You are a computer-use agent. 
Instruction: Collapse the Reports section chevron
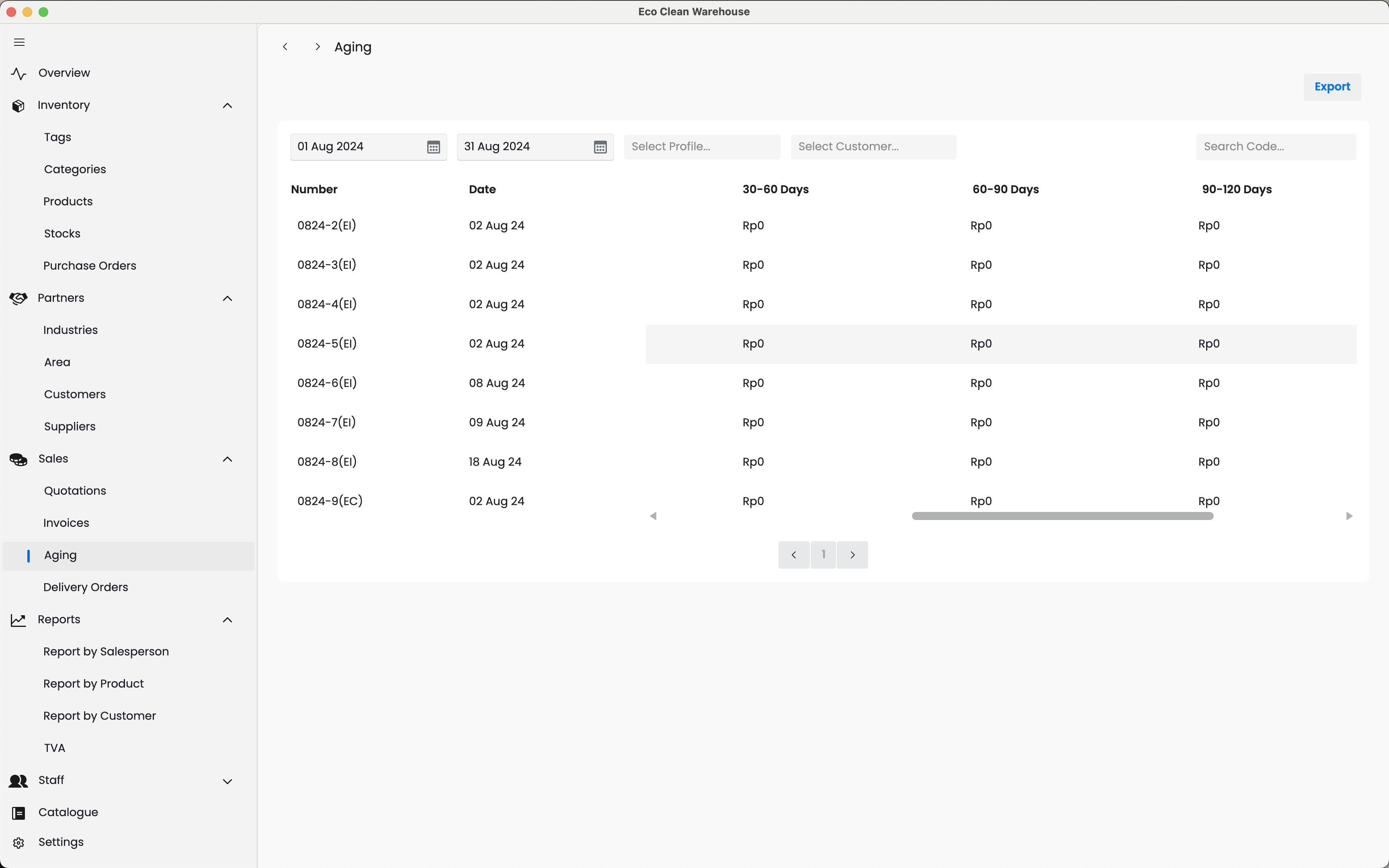(x=227, y=620)
